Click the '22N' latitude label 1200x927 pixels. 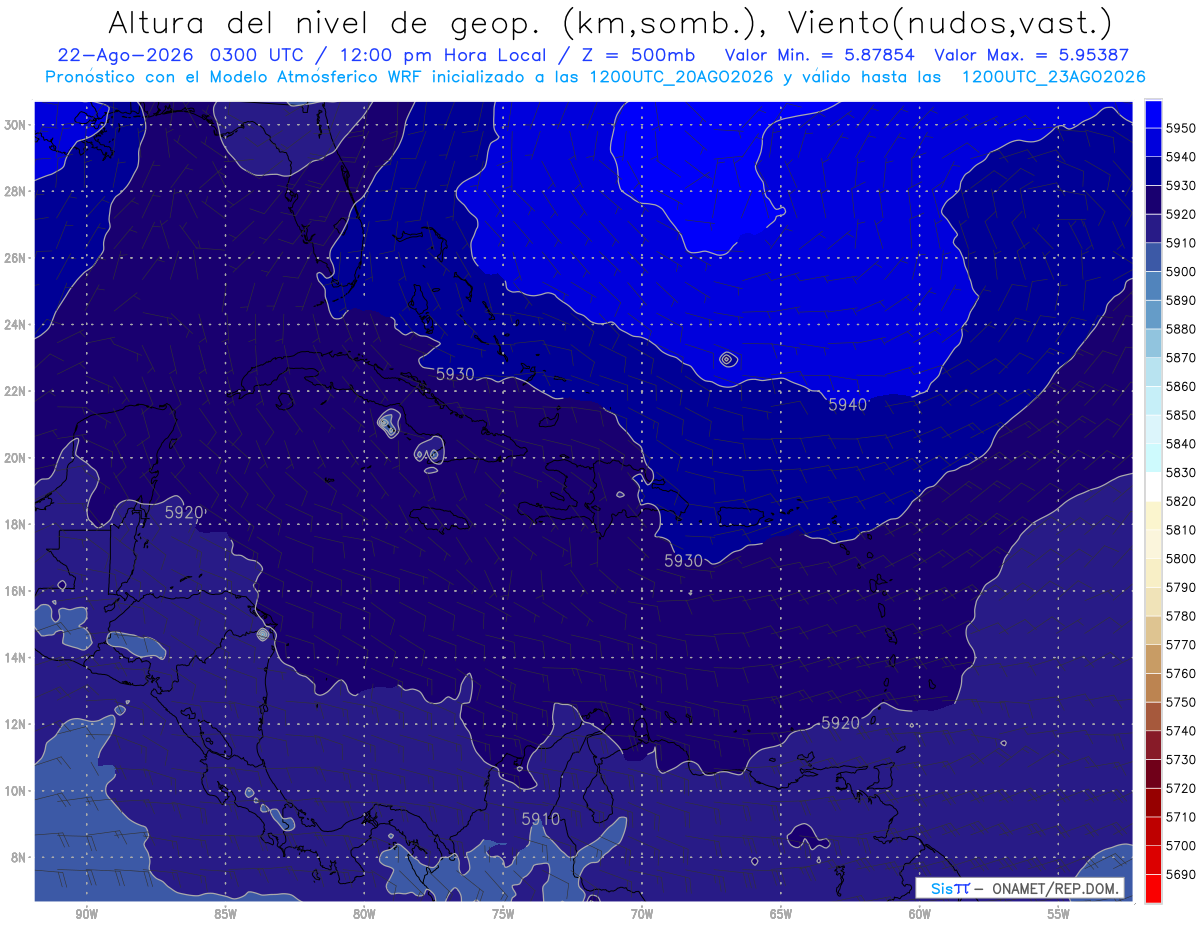[15, 391]
